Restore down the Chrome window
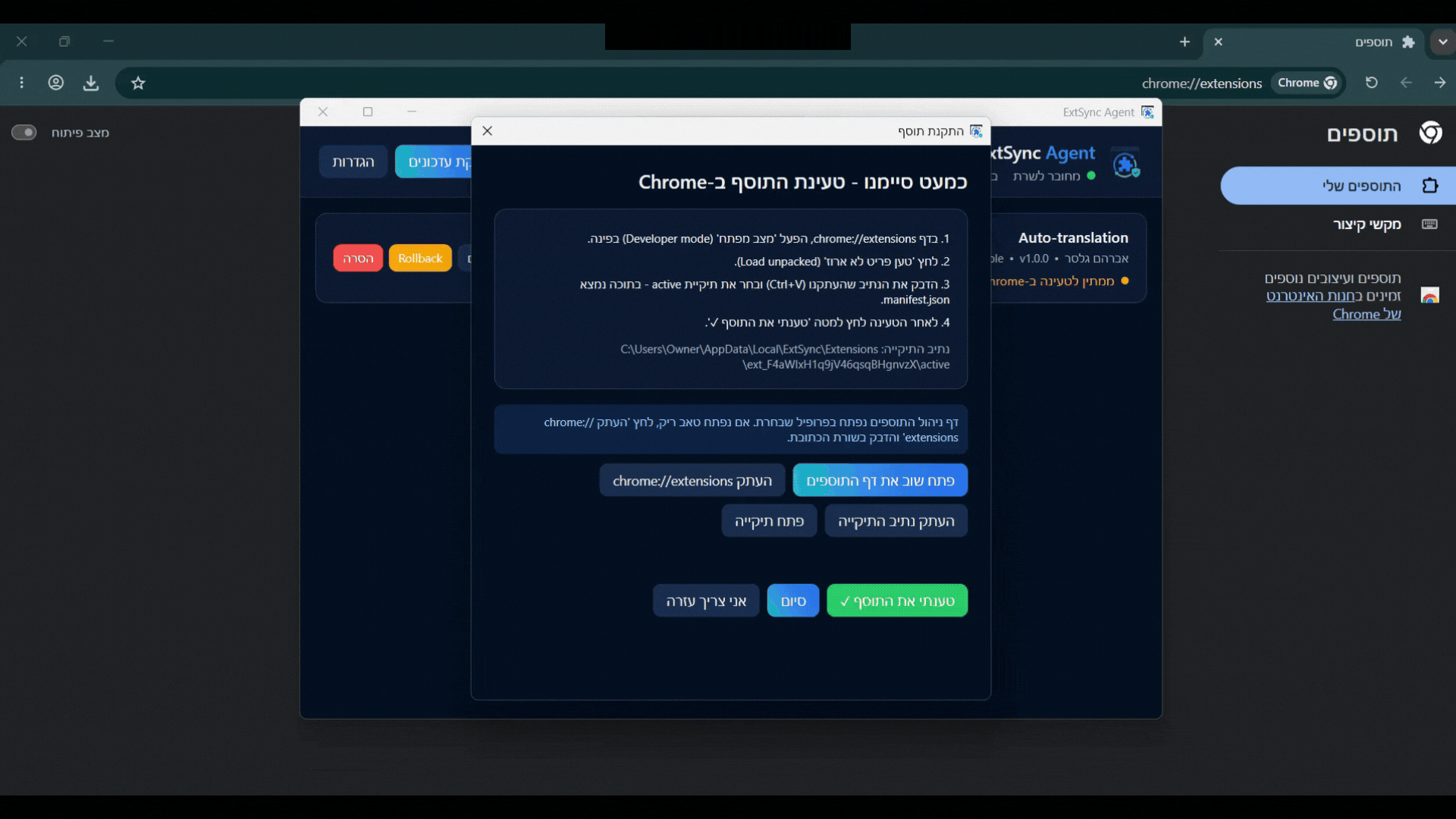The width and height of the screenshot is (1456, 819). [64, 42]
